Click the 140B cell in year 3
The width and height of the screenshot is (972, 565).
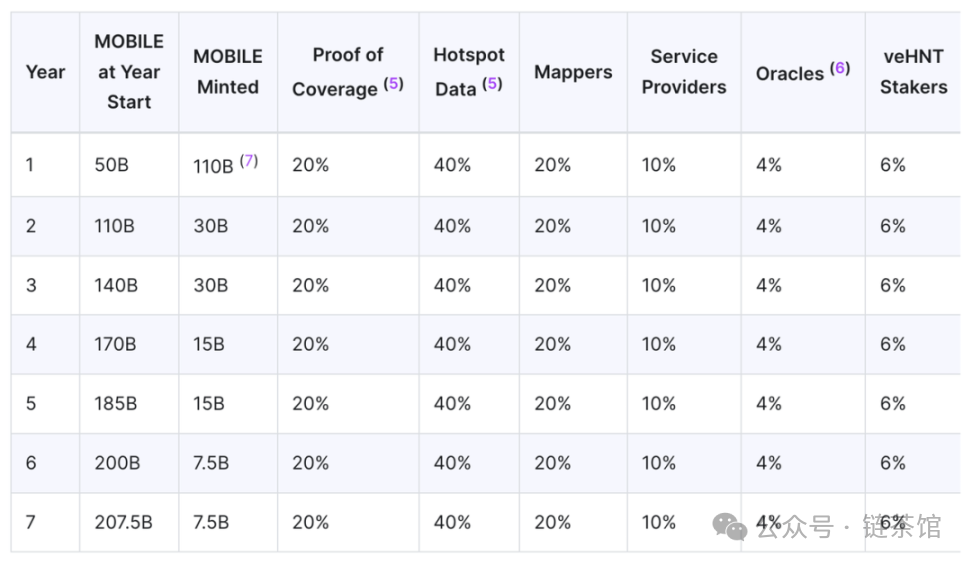pos(115,285)
